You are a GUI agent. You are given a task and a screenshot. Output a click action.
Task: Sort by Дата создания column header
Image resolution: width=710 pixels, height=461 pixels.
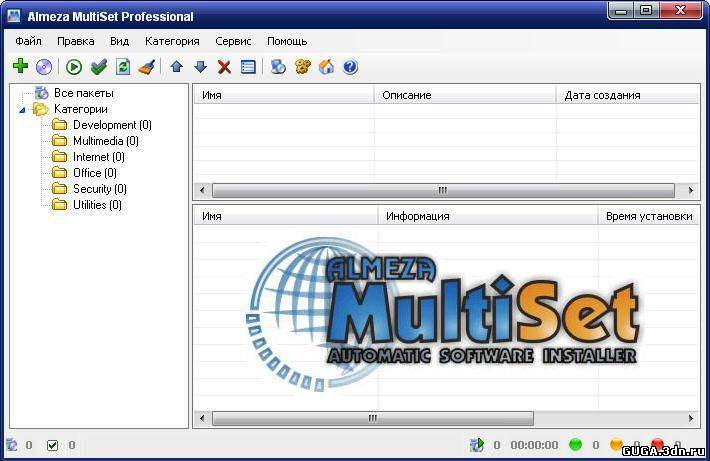628,95
